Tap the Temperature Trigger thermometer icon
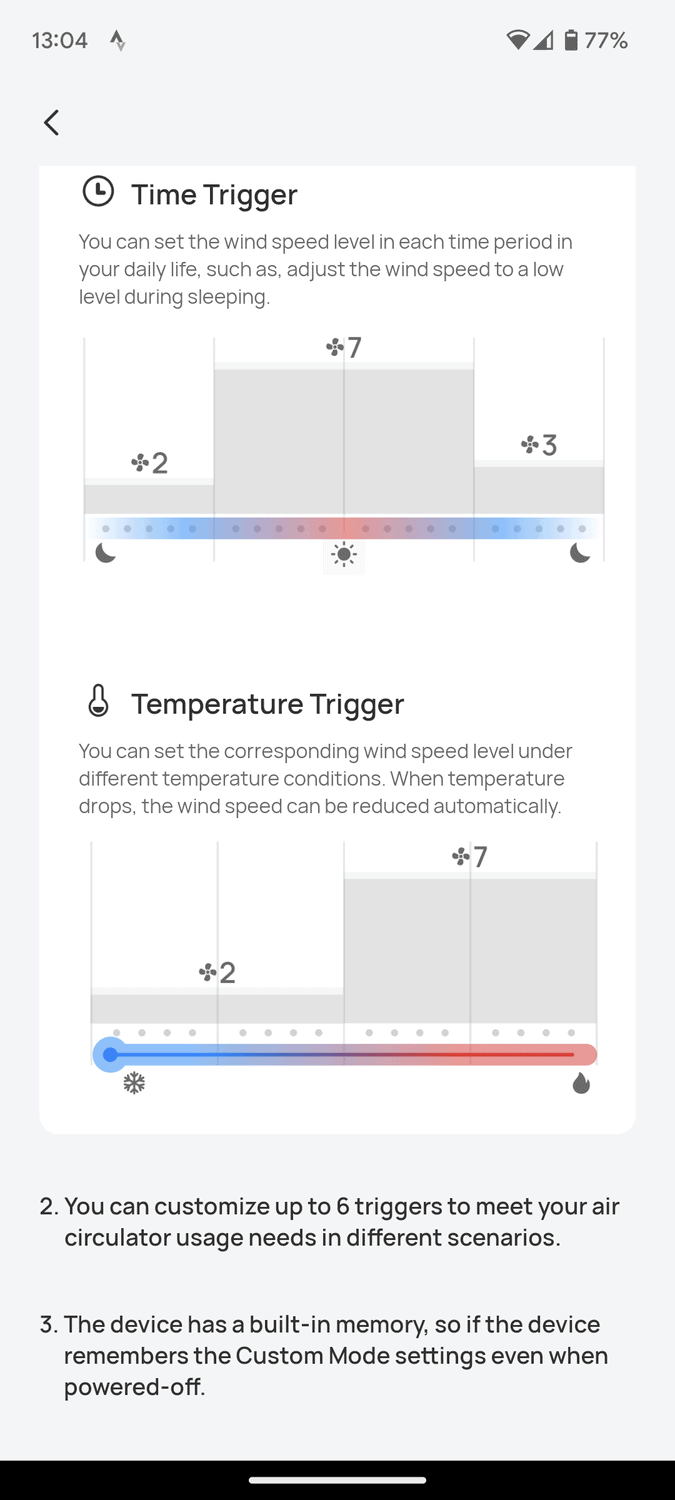675x1500 pixels. pyautogui.click(x=98, y=701)
